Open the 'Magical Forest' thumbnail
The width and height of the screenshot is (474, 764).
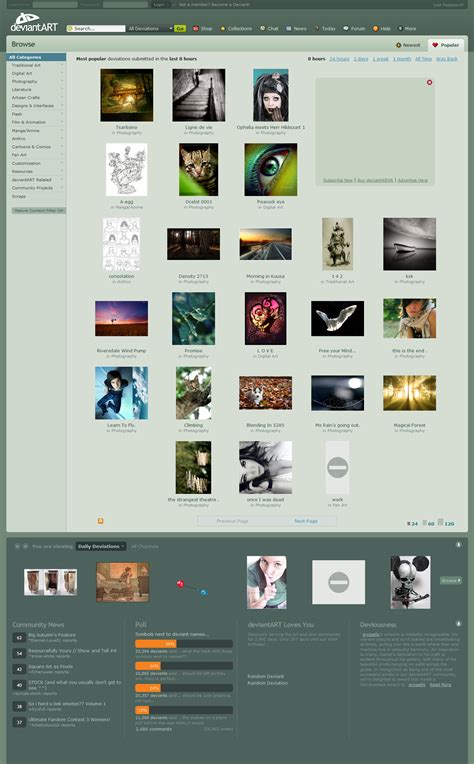point(409,393)
